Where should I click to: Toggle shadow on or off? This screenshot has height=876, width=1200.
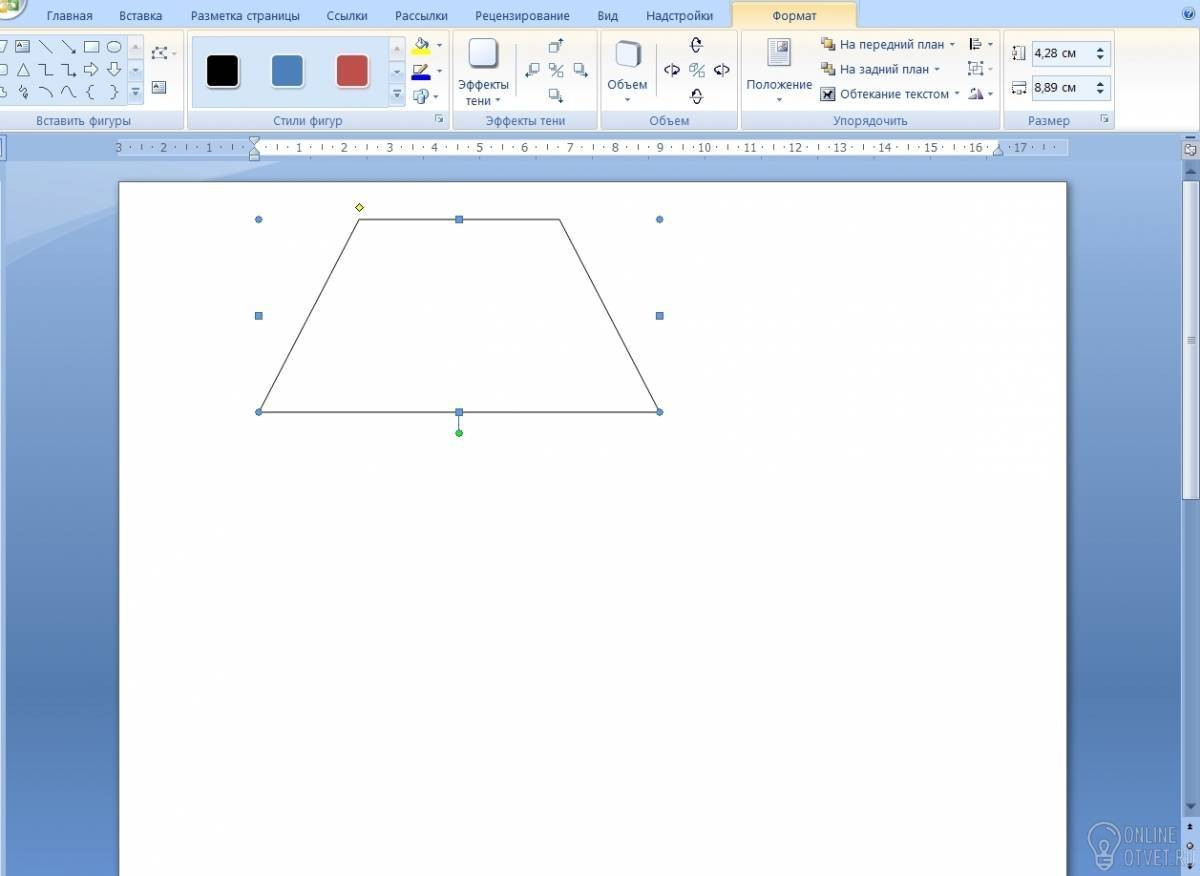coord(556,70)
